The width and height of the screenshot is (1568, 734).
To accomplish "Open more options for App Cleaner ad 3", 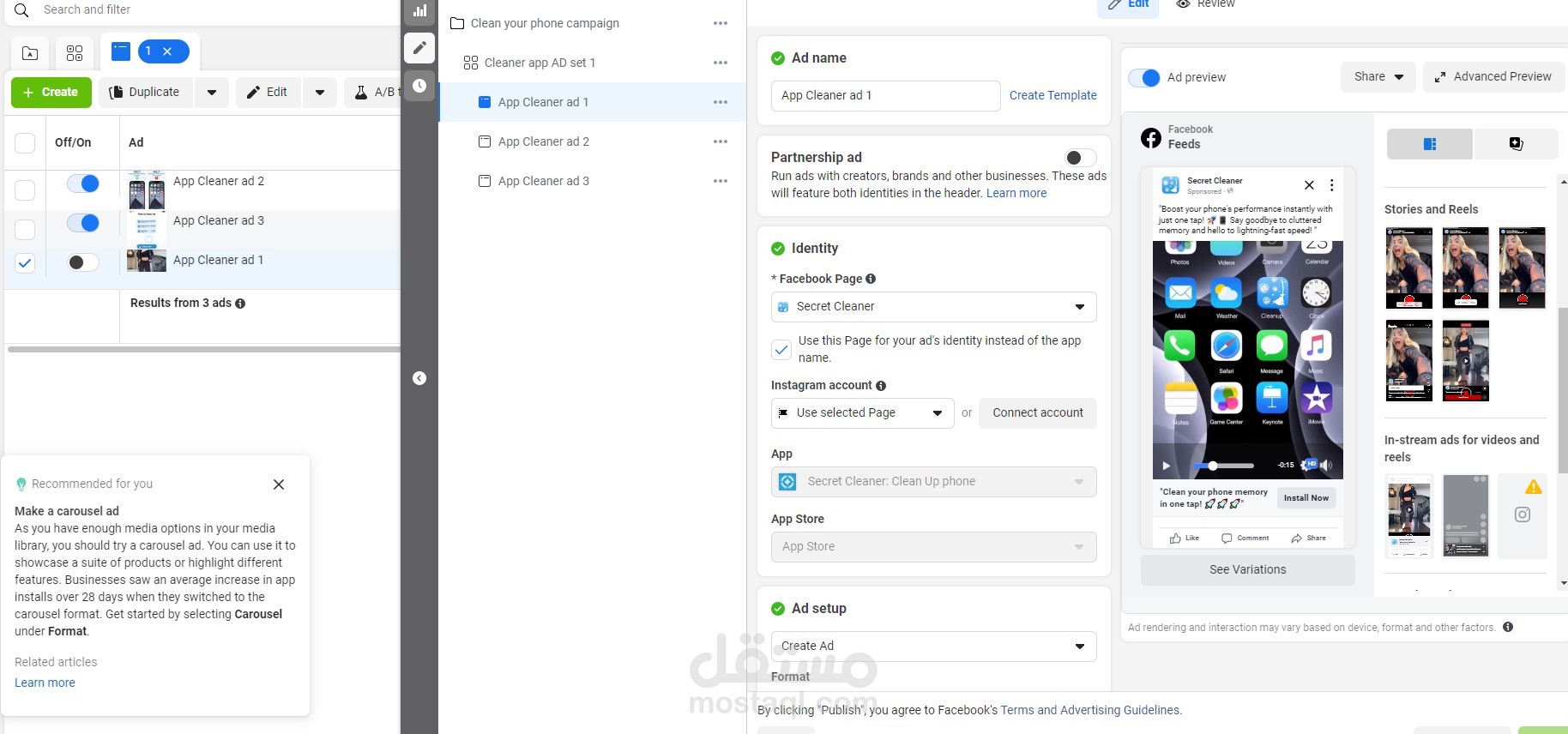I will (x=721, y=181).
